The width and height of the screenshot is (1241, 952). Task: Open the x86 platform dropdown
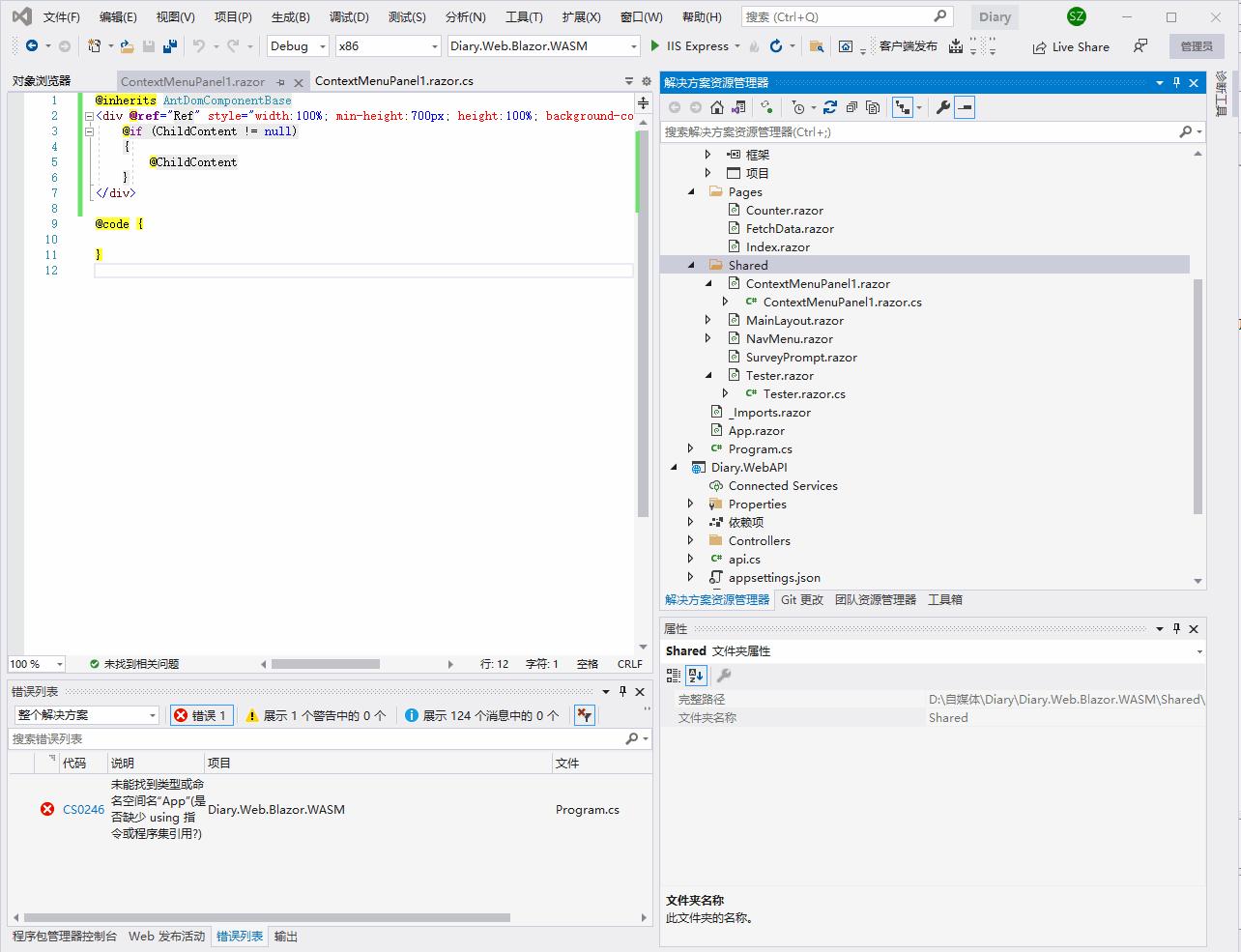(387, 46)
